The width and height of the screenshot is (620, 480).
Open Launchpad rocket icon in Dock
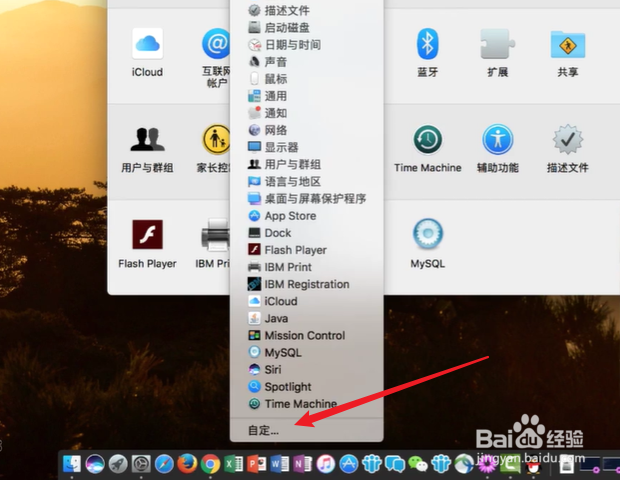[x=118, y=464]
